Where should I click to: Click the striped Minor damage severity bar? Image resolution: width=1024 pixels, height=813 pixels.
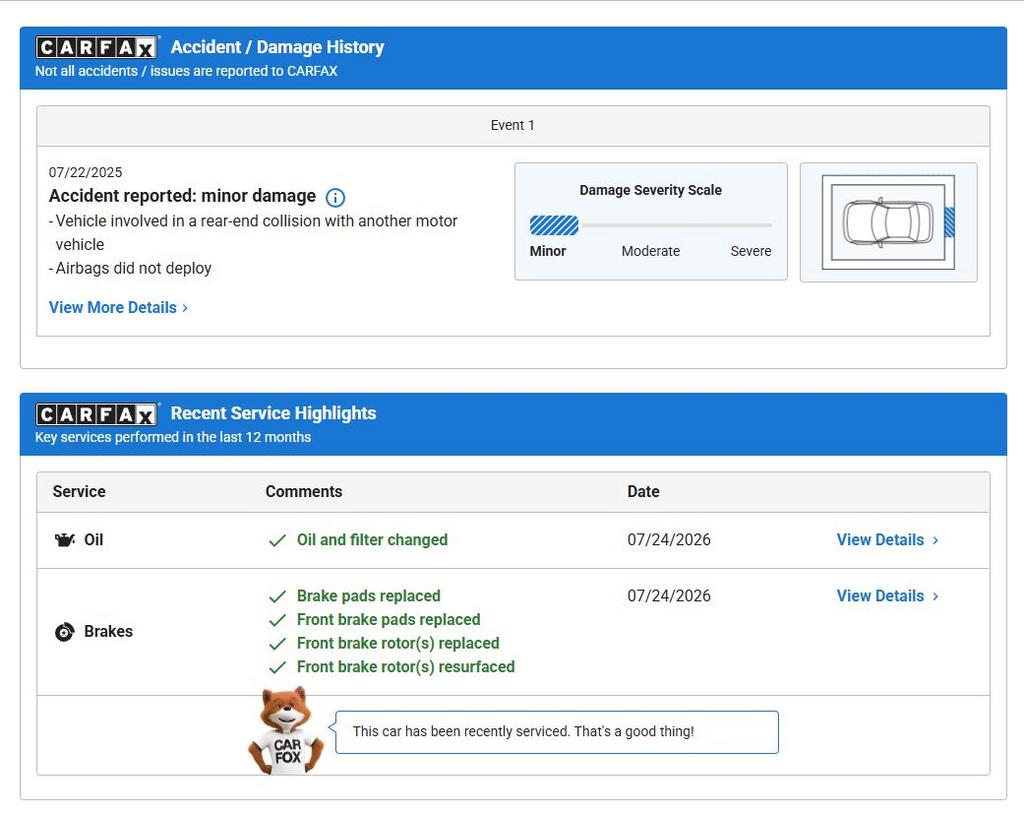(x=554, y=225)
